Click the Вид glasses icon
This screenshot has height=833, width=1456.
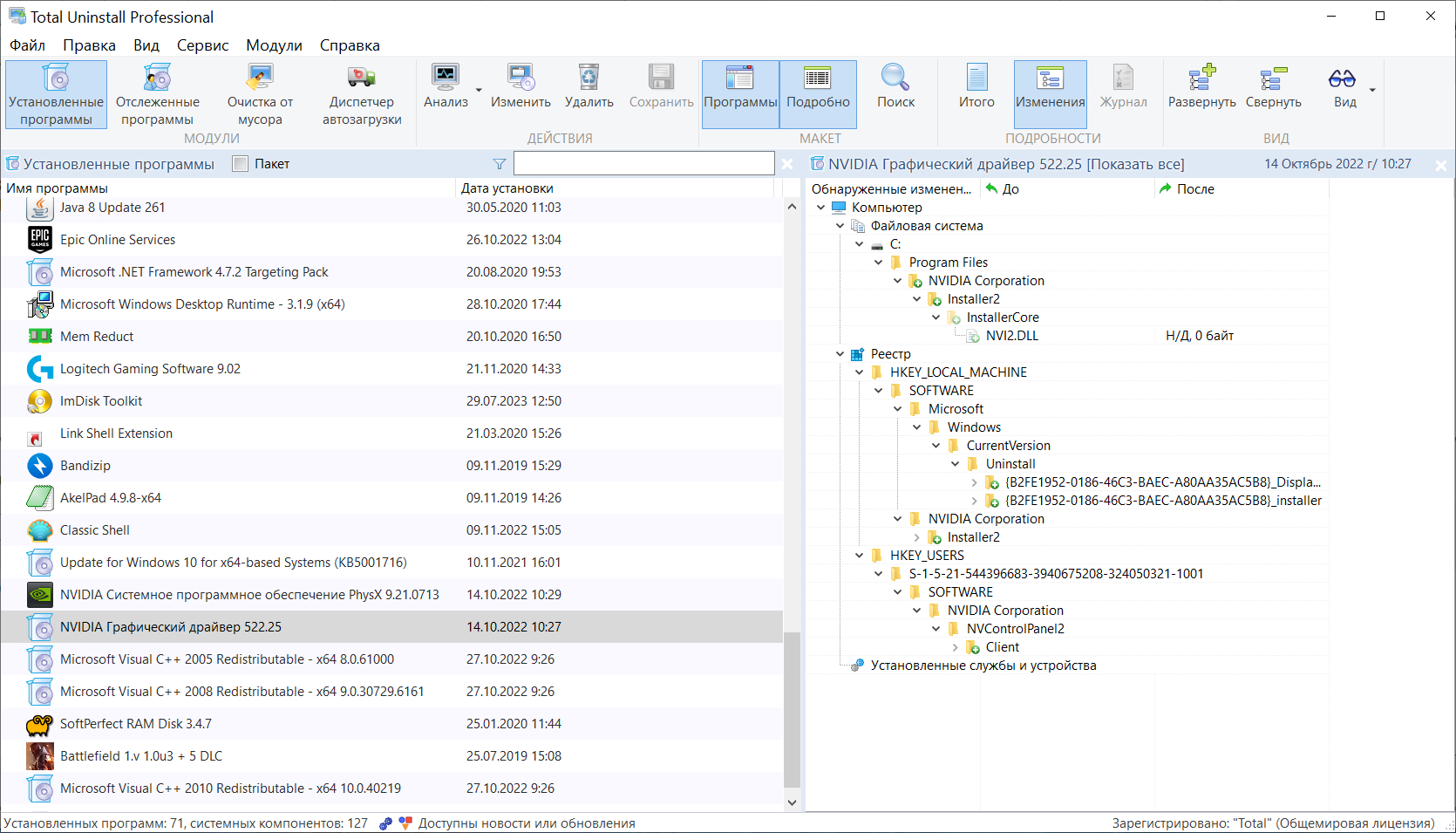click(1342, 79)
